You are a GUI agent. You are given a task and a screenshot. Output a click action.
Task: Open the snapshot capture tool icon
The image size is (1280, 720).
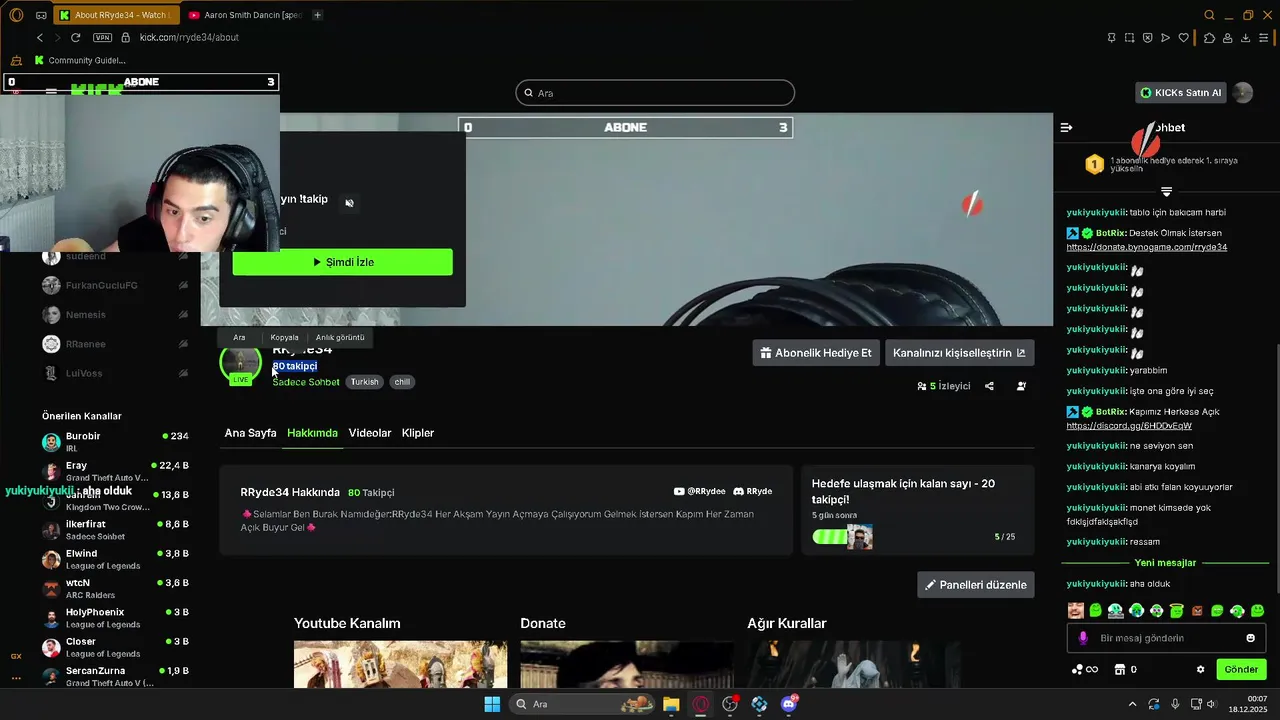click(x=1129, y=37)
